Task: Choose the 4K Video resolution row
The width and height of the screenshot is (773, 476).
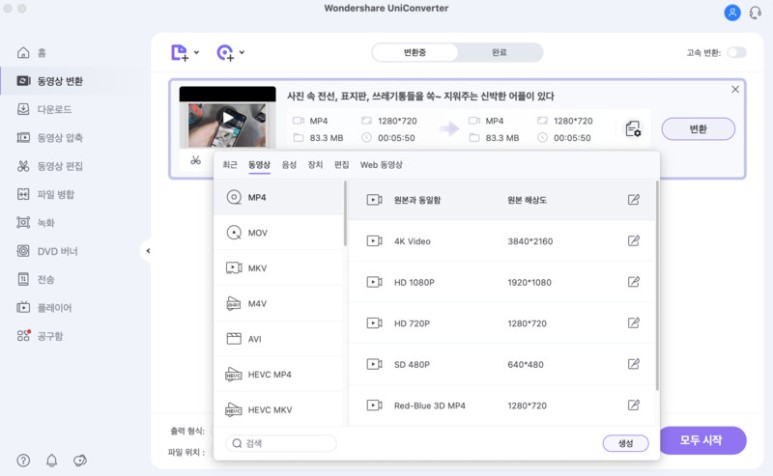Action: tap(502, 241)
